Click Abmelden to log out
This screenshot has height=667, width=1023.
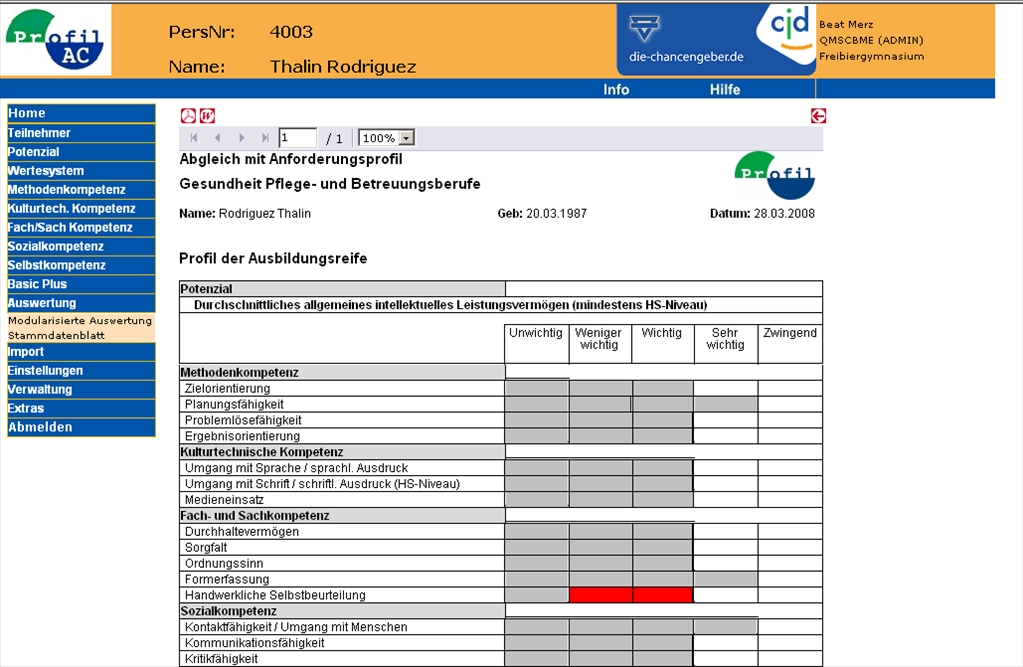tap(40, 427)
